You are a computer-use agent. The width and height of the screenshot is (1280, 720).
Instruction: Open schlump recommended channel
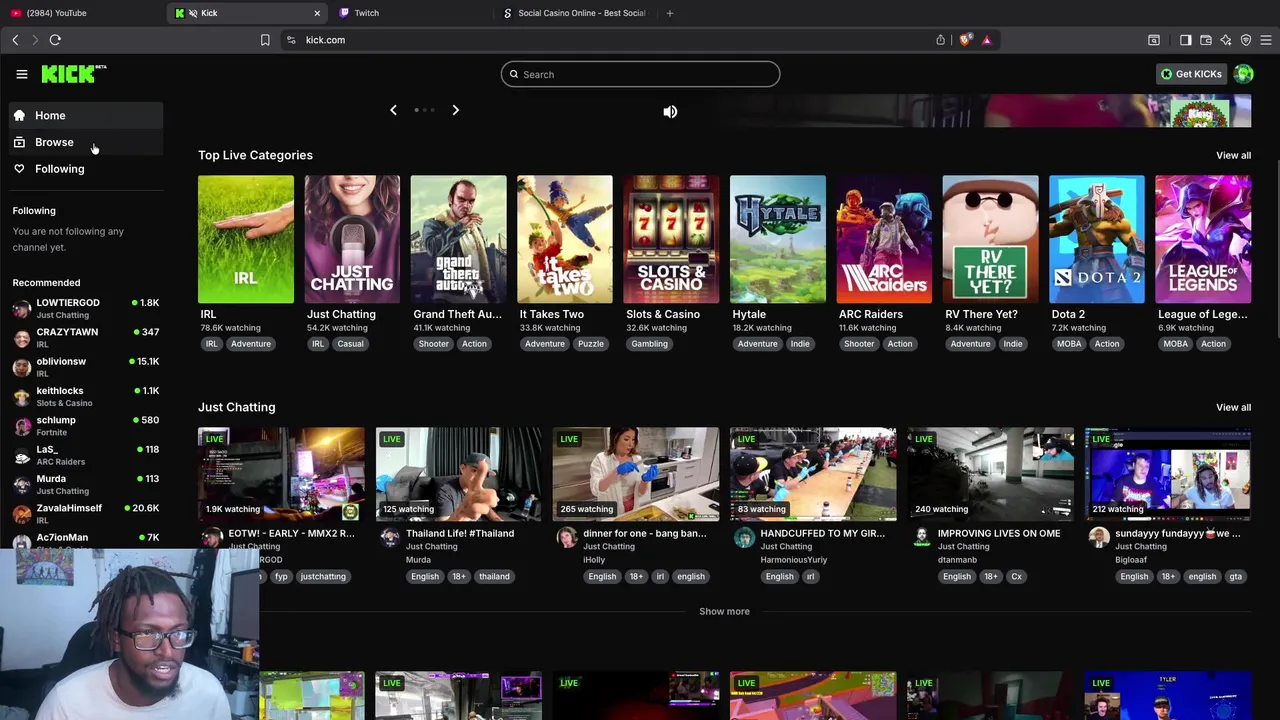85,425
